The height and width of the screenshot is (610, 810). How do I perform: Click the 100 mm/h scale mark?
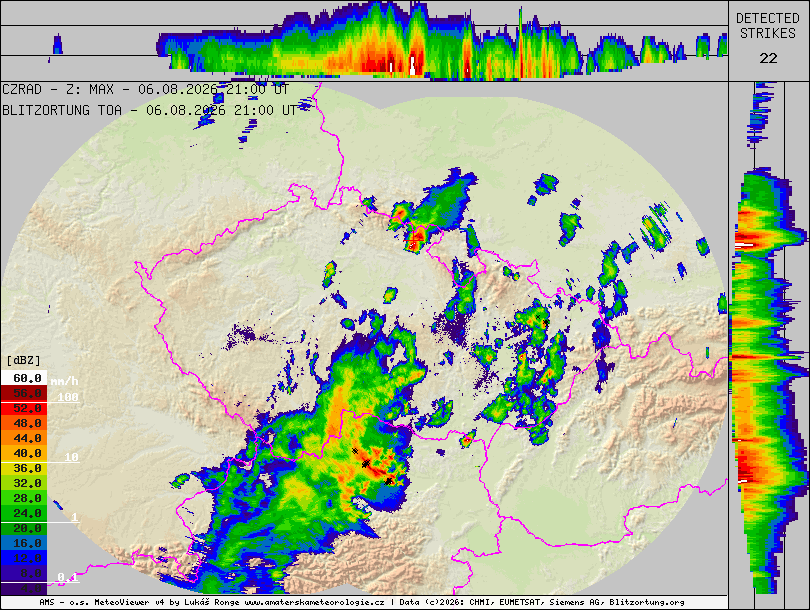click(x=68, y=397)
